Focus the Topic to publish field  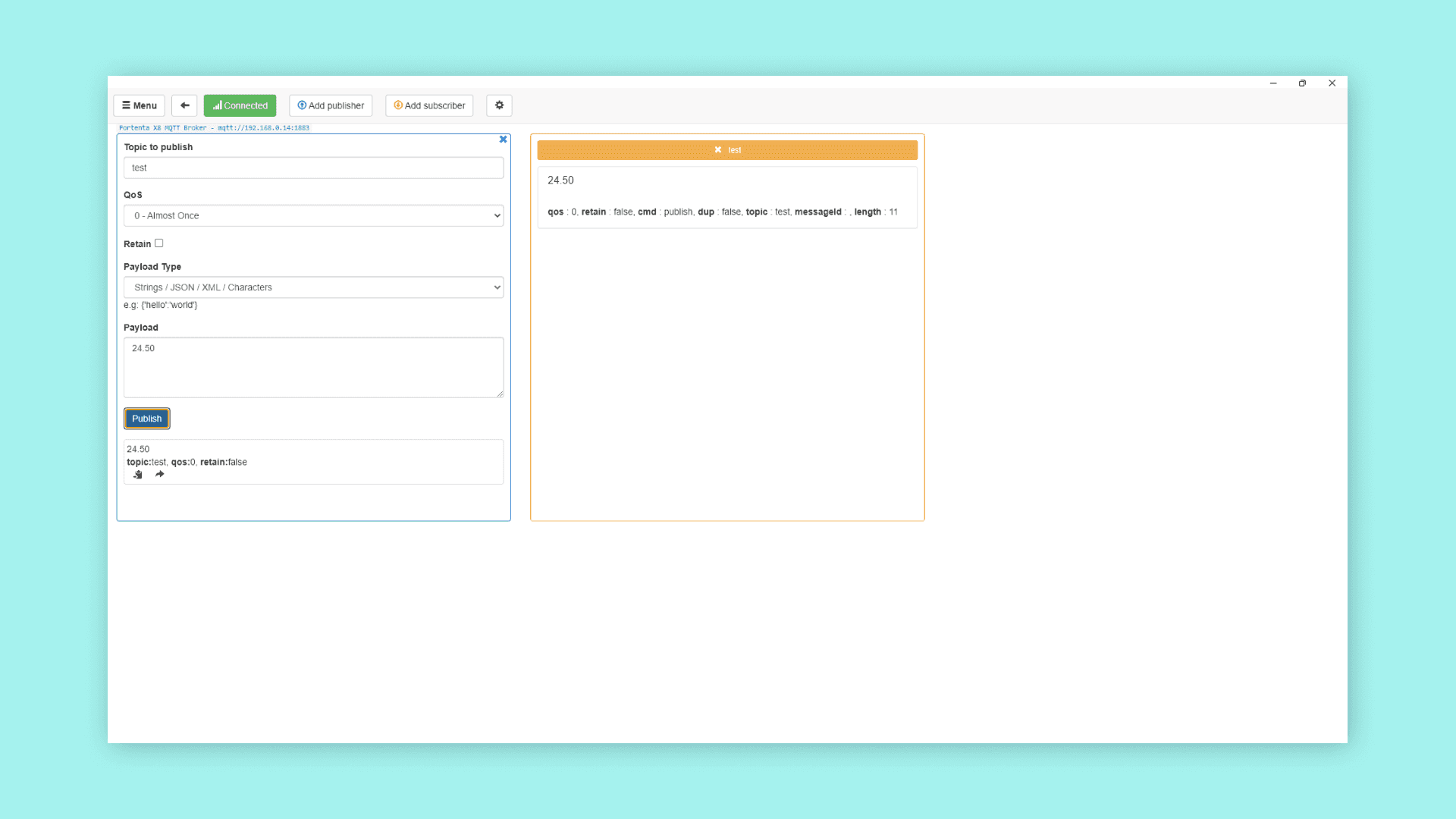tap(313, 168)
